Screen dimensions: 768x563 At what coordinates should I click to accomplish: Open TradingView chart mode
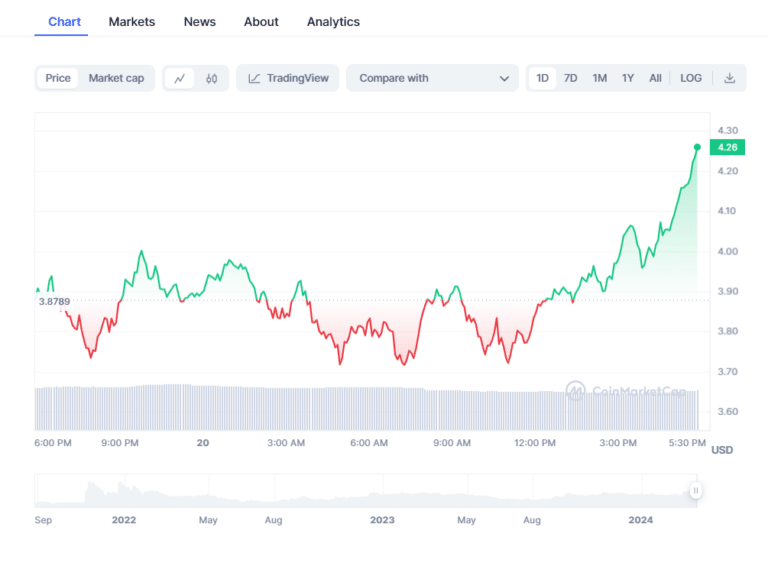[x=288, y=78]
